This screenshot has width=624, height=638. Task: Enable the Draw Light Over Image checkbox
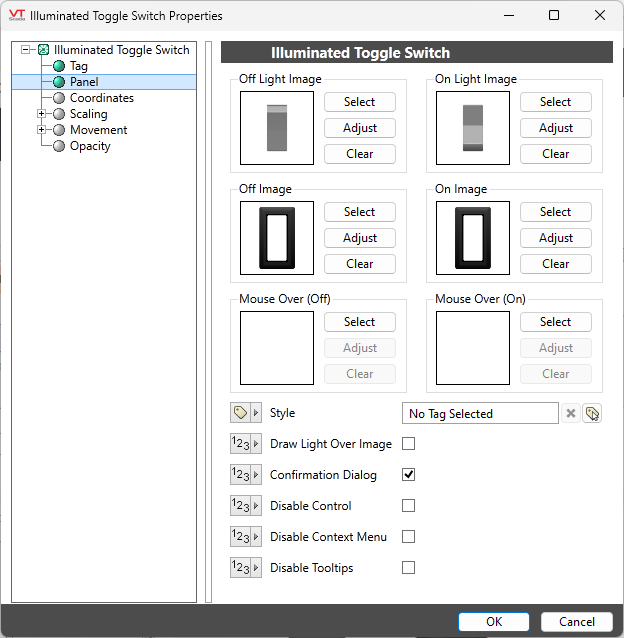point(408,444)
